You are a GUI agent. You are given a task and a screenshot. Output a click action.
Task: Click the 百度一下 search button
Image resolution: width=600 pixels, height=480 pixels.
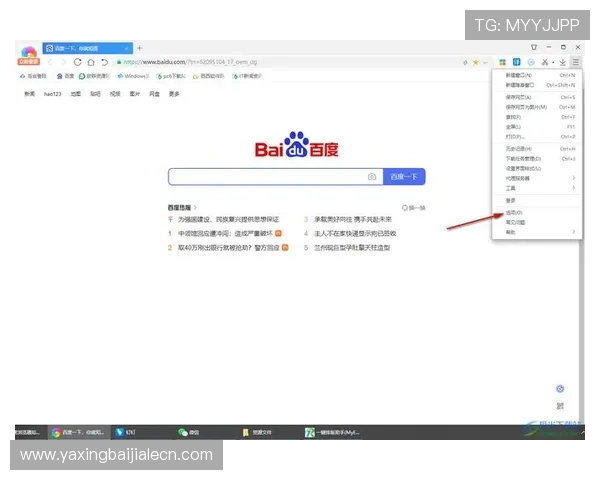pyautogui.click(x=404, y=177)
